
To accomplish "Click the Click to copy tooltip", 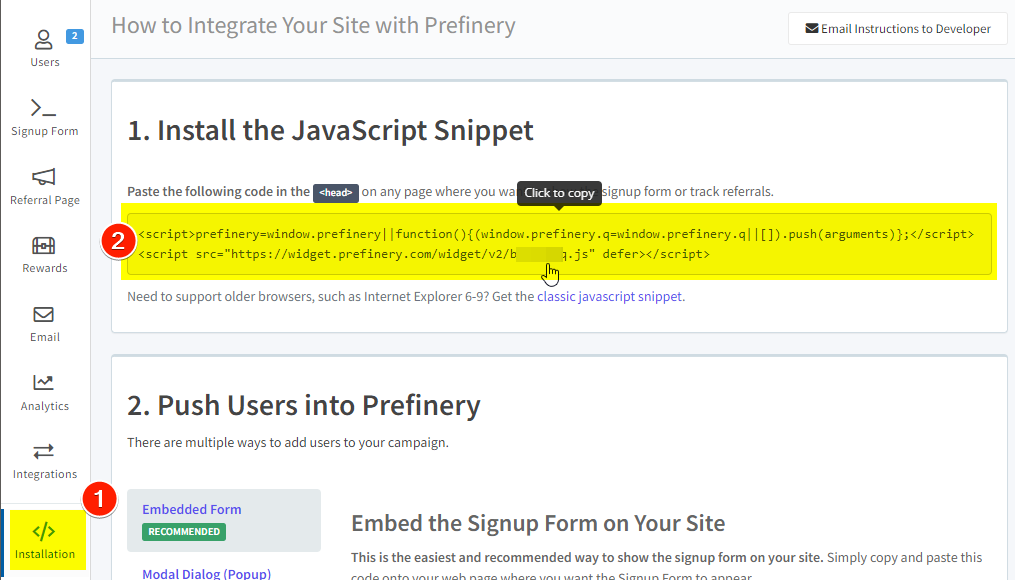I will click(x=558, y=194).
